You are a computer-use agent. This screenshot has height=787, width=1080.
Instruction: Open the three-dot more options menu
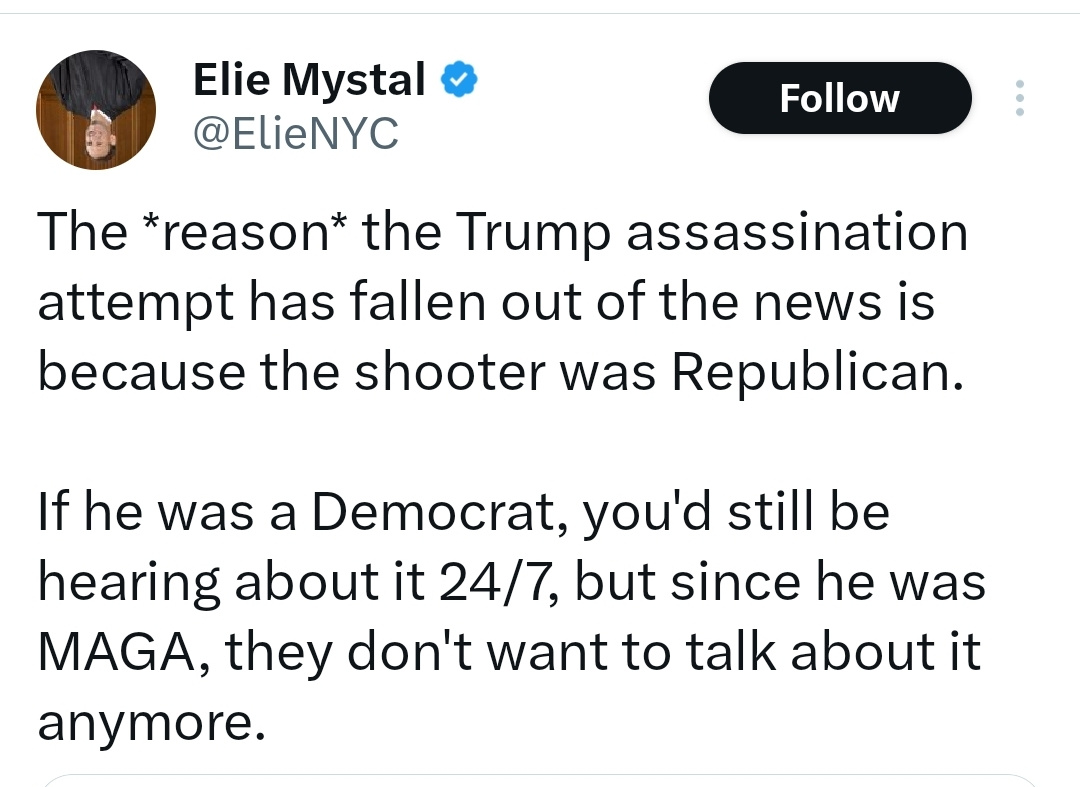click(x=1019, y=98)
